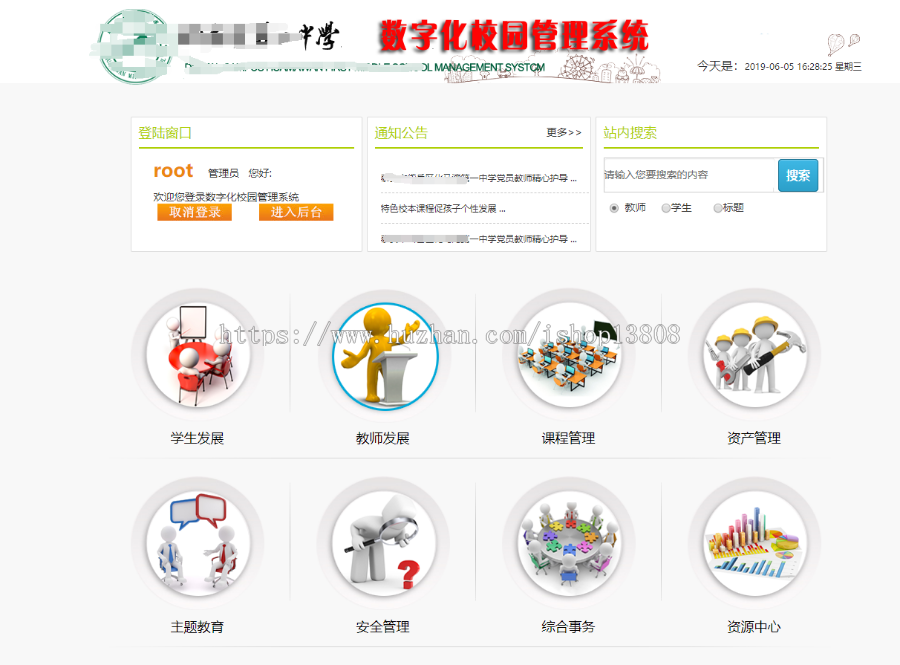
Task: Select the 标题 search radio button
Action: (717, 208)
